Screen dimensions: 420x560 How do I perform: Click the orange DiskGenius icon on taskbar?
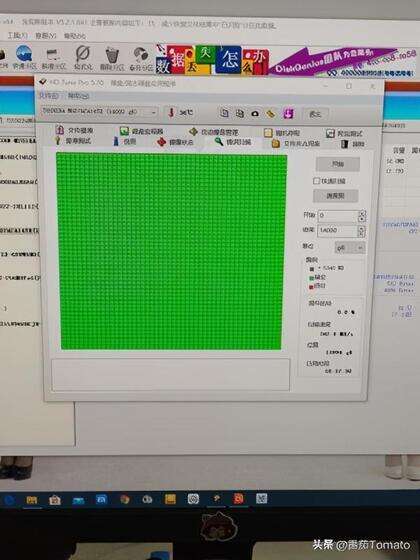click(239, 498)
